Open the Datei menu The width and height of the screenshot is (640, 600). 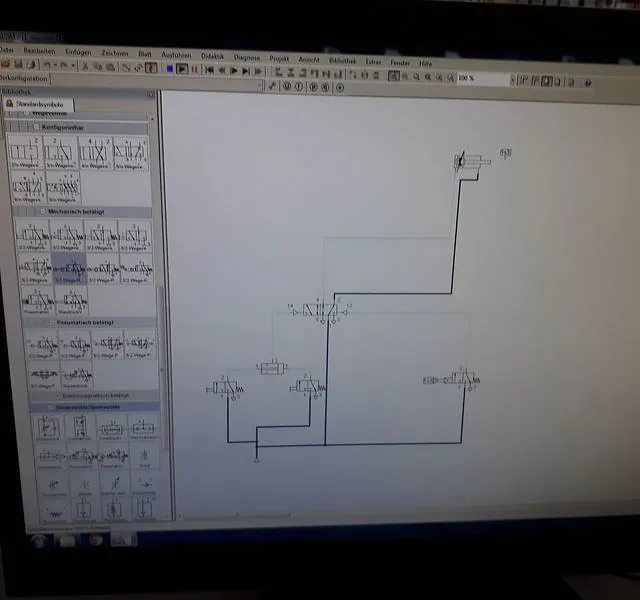[x=6, y=50]
